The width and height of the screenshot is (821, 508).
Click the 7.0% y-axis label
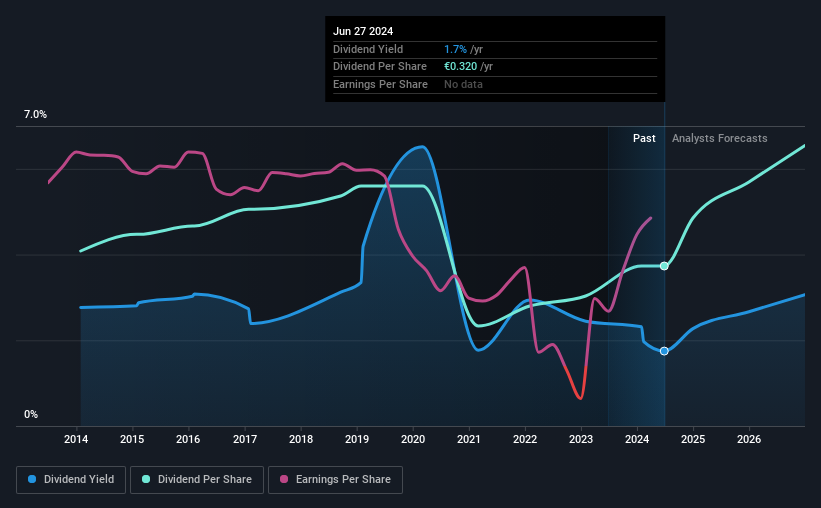[35, 114]
